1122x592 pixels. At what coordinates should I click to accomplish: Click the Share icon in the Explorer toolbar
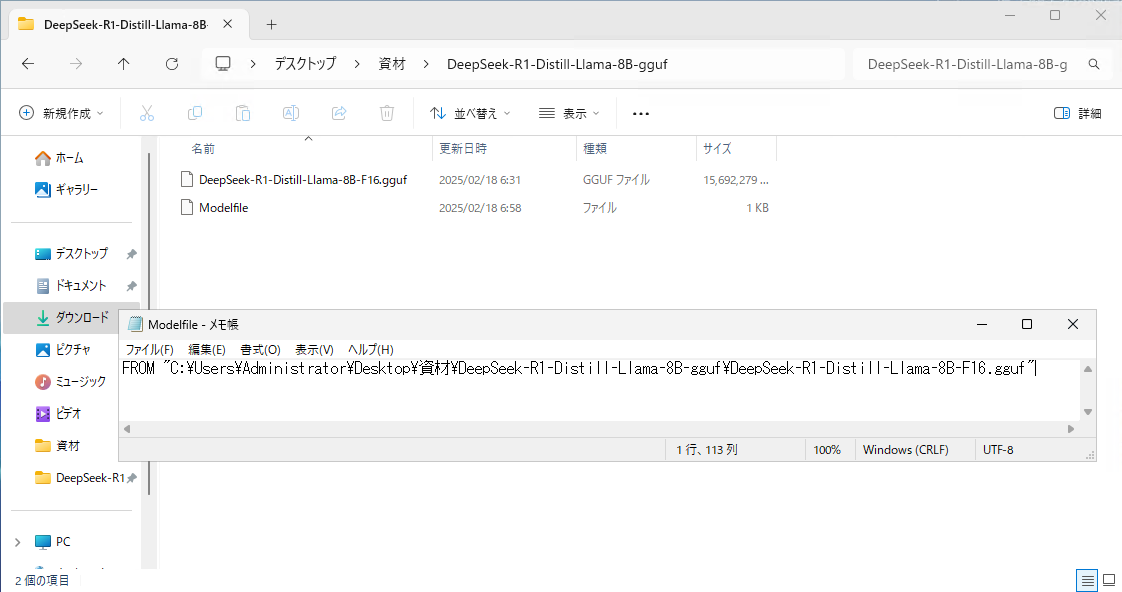pyautogui.click(x=339, y=113)
